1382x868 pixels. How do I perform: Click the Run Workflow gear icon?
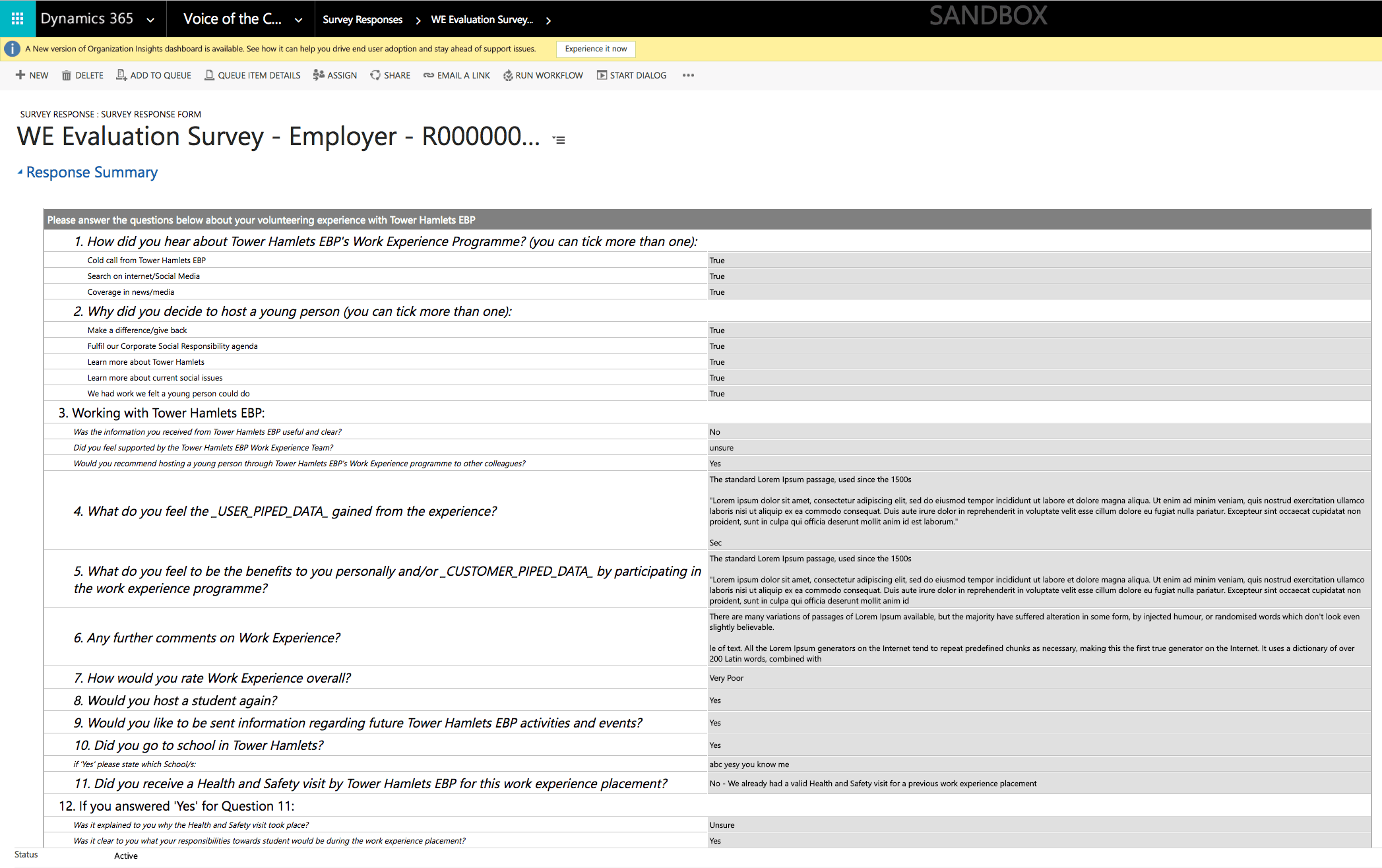pyautogui.click(x=508, y=75)
